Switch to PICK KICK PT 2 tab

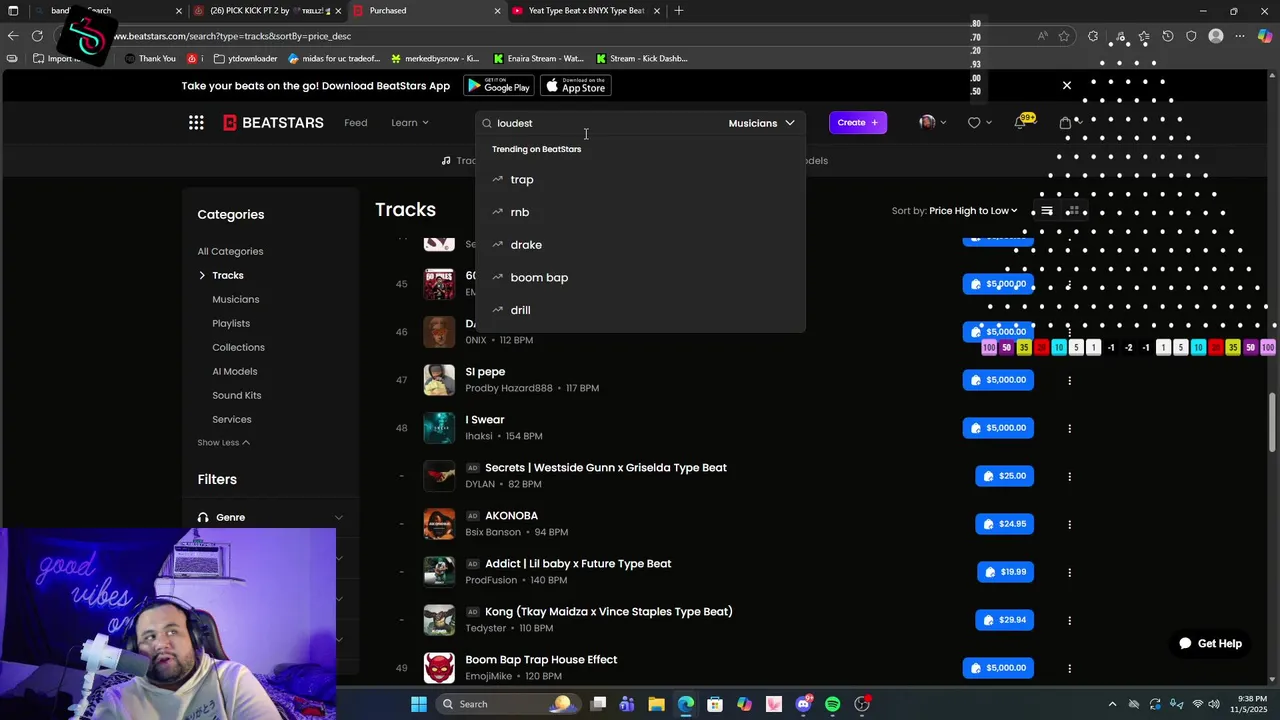(266, 11)
